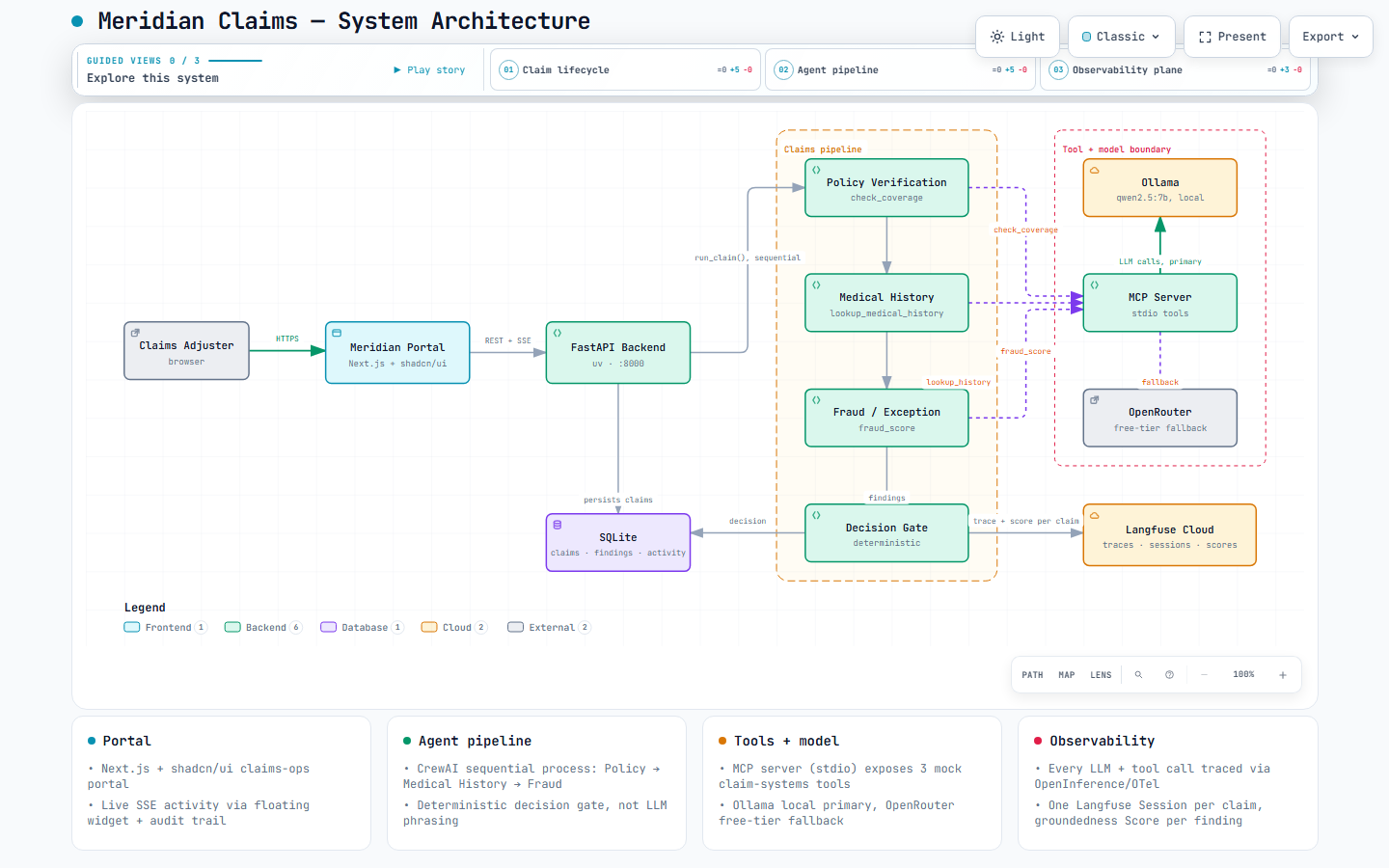
Task: Open the Classic style dropdown
Action: 1122,37
